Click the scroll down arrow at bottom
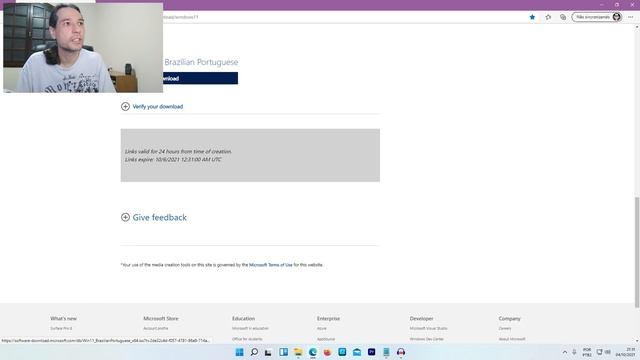This screenshot has height=360, width=640. 637,341
